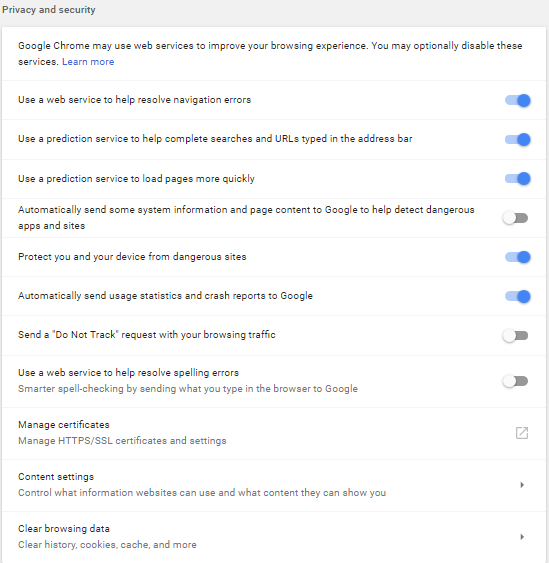
Task: Switch off Protect you from dangerous sites
Action: tap(517, 257)
